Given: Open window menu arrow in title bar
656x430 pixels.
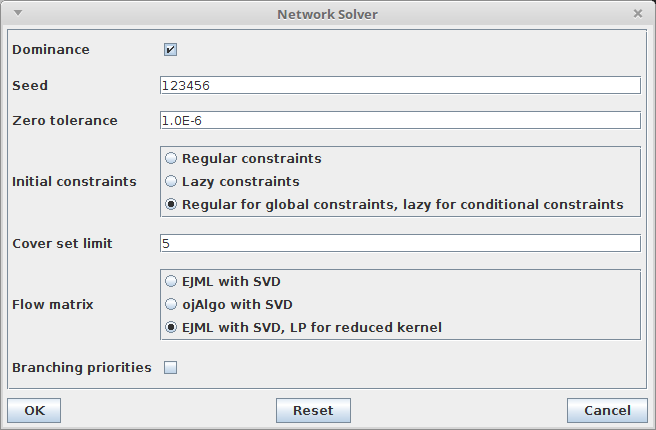Looking at the screenshot, I should (18, 13).
